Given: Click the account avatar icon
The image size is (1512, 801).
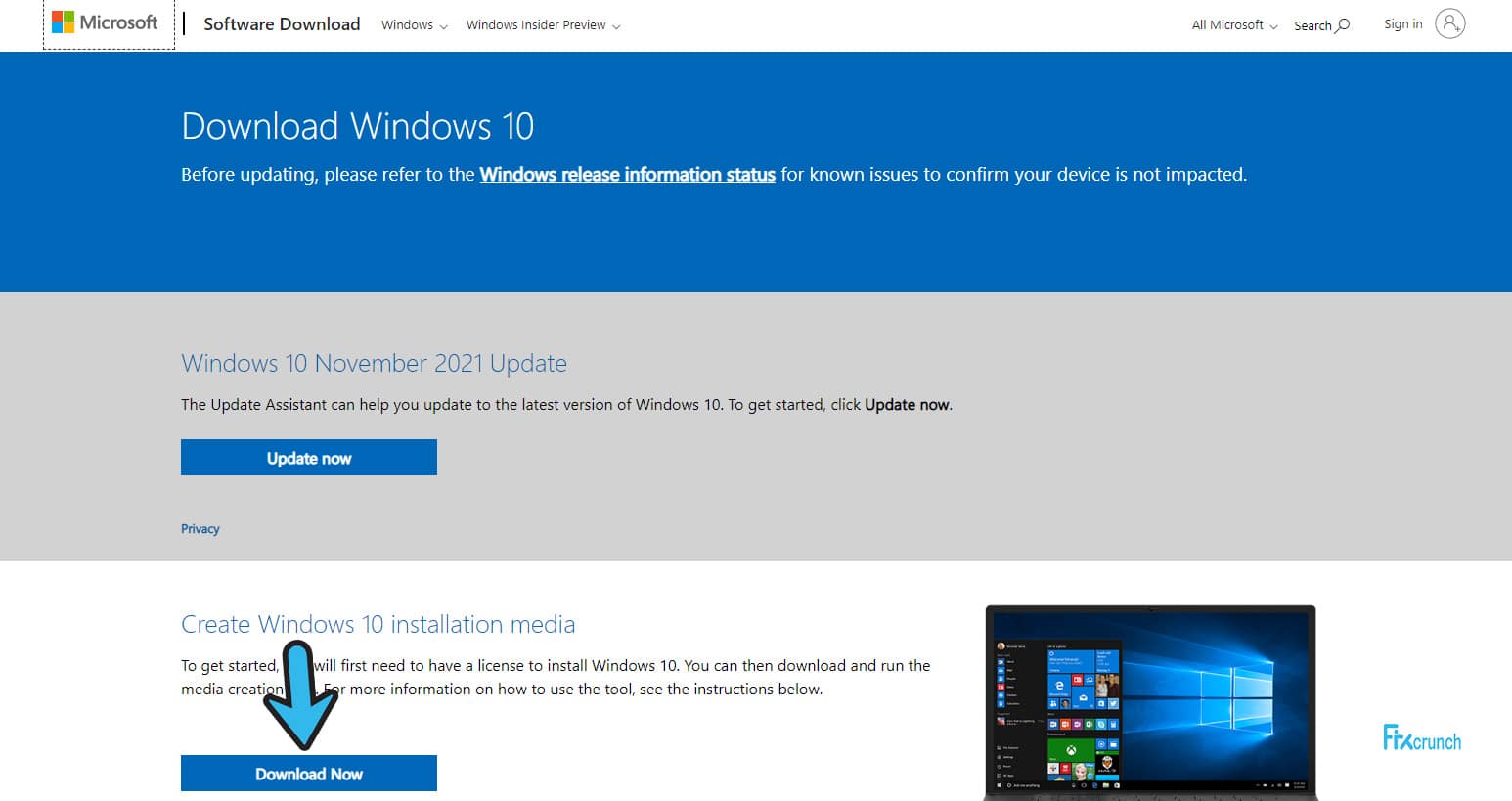Looking at the screenshot, I should tap(1450, 23).
